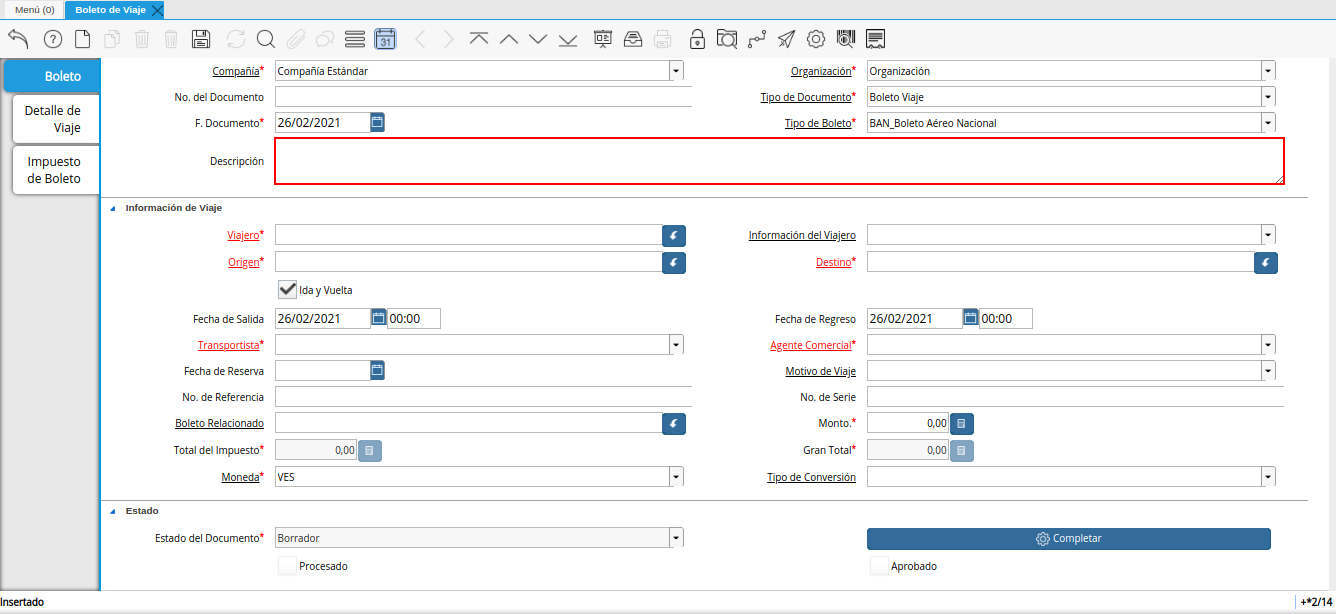The image size is (1336, 614).
Task: Uncheck the Ida y Vuelta checkbox
Action: pyautogui.click(x=288, y=290)
